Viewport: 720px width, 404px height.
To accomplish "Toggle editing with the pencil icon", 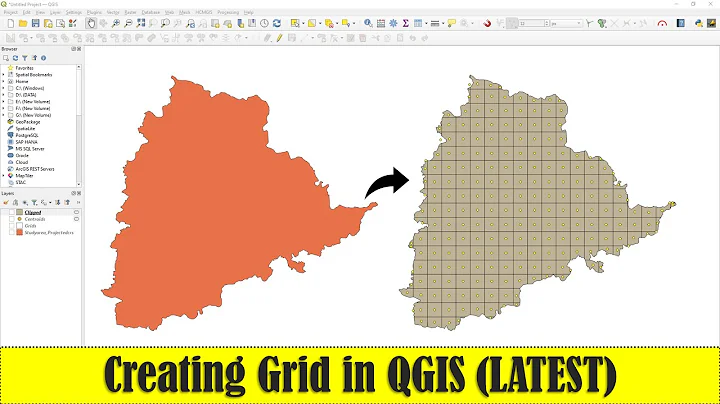I will coord(279,38).
